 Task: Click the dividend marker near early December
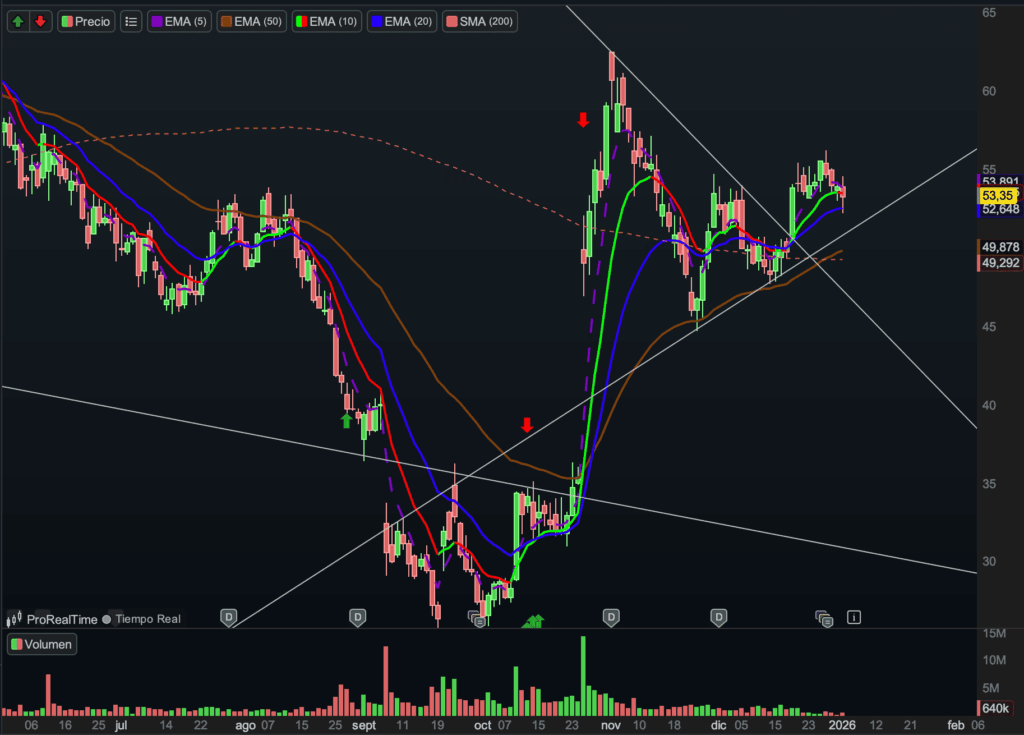(718, 618)
